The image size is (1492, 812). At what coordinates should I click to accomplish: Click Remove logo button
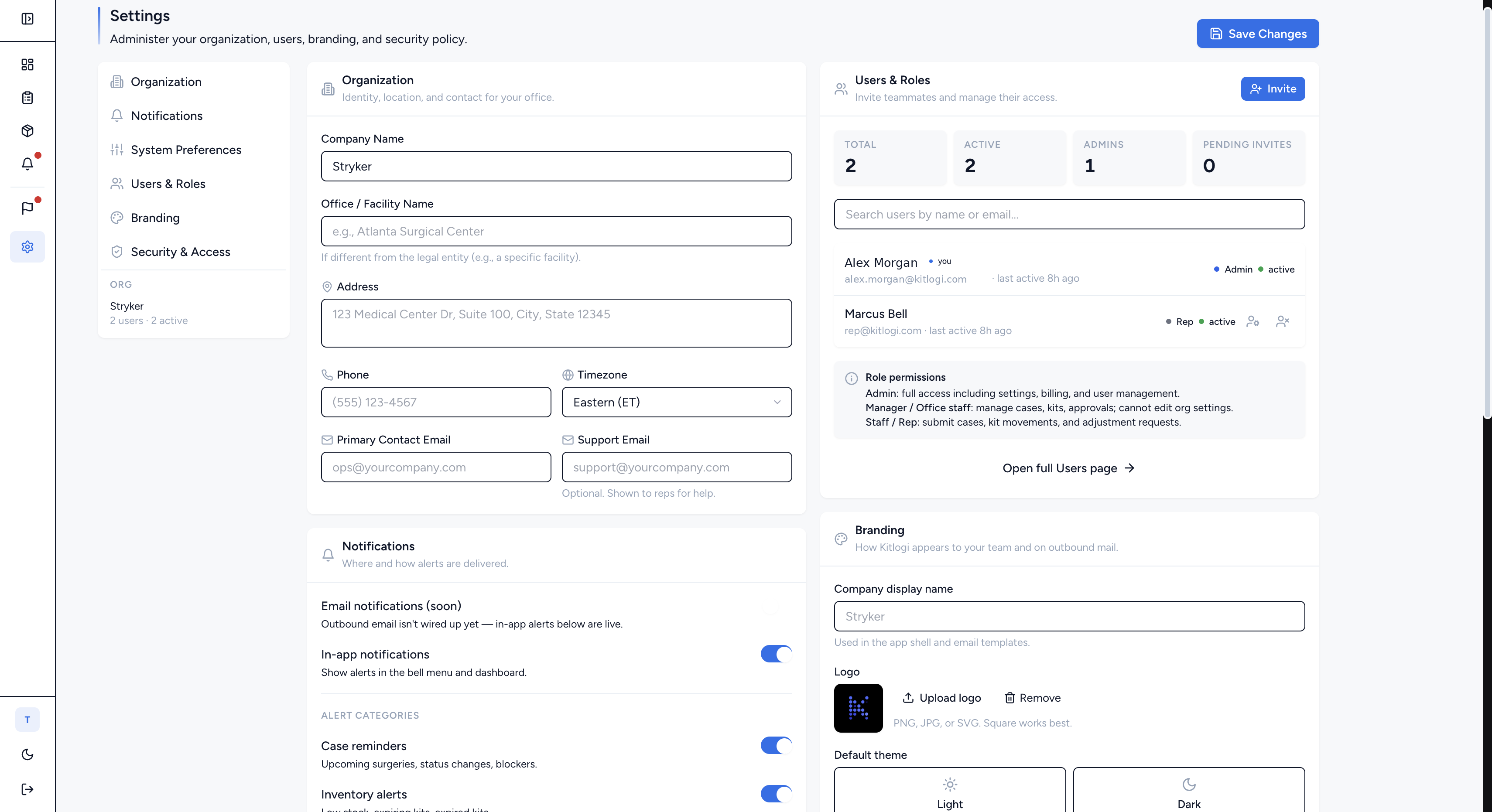[x=1032, y=698]
